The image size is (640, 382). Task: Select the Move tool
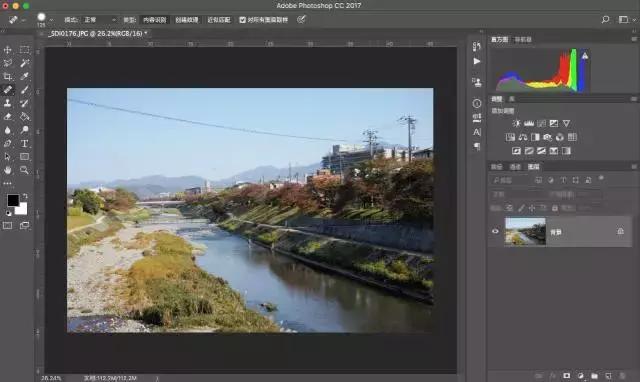(x=7, y=49)
